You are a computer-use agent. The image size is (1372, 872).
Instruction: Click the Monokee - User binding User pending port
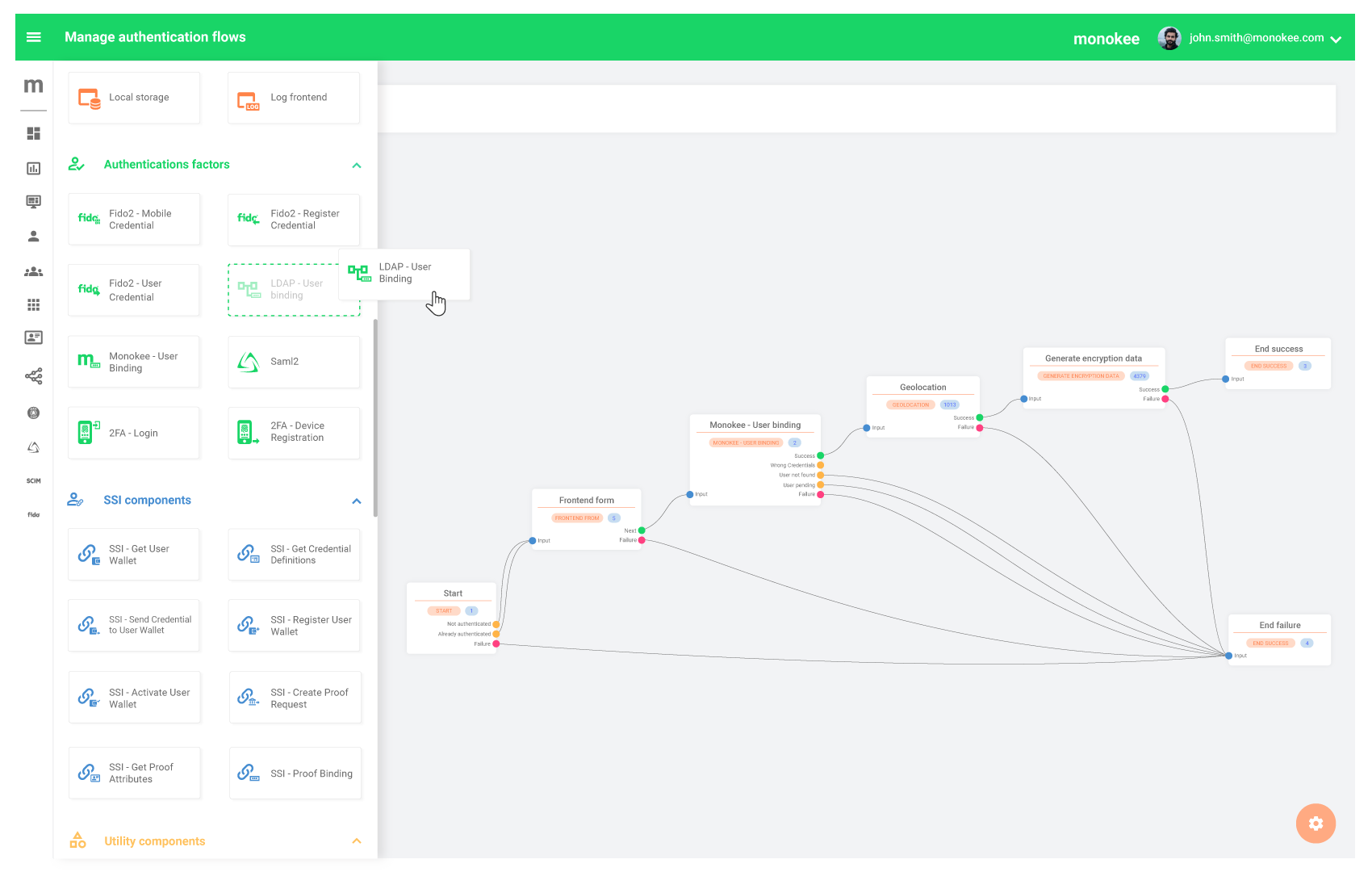pos(821,485)
